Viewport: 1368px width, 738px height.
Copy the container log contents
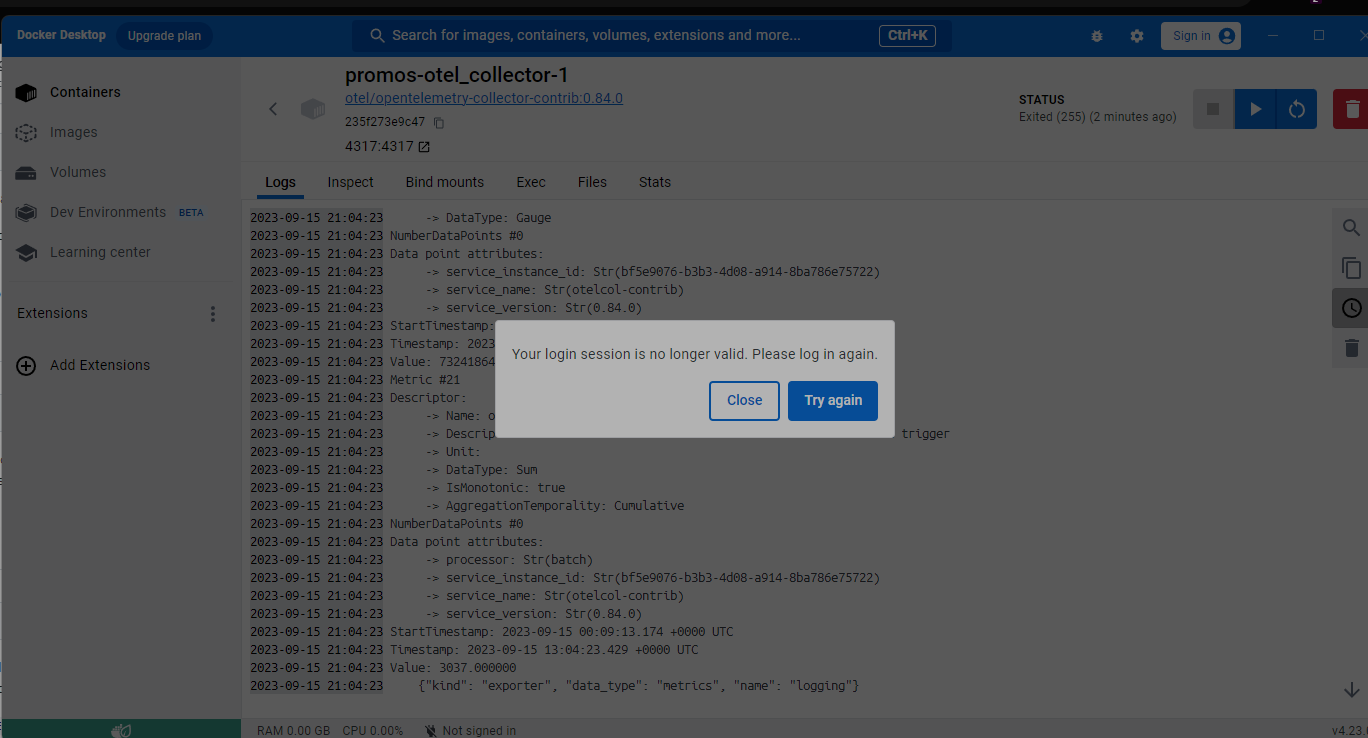tap(1351, 268)
